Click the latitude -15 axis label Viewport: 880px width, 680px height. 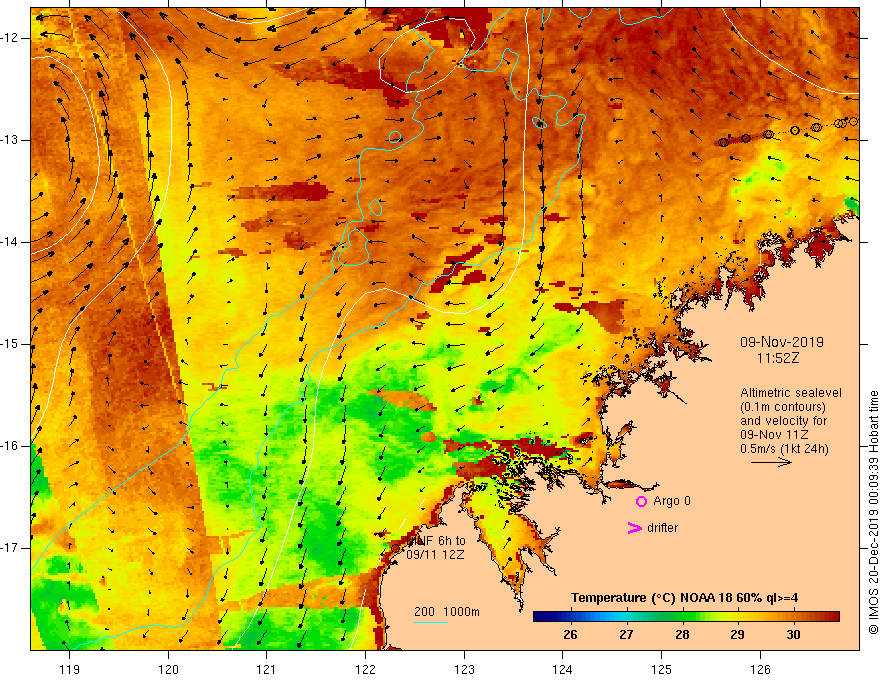click(x=10, y=344)
